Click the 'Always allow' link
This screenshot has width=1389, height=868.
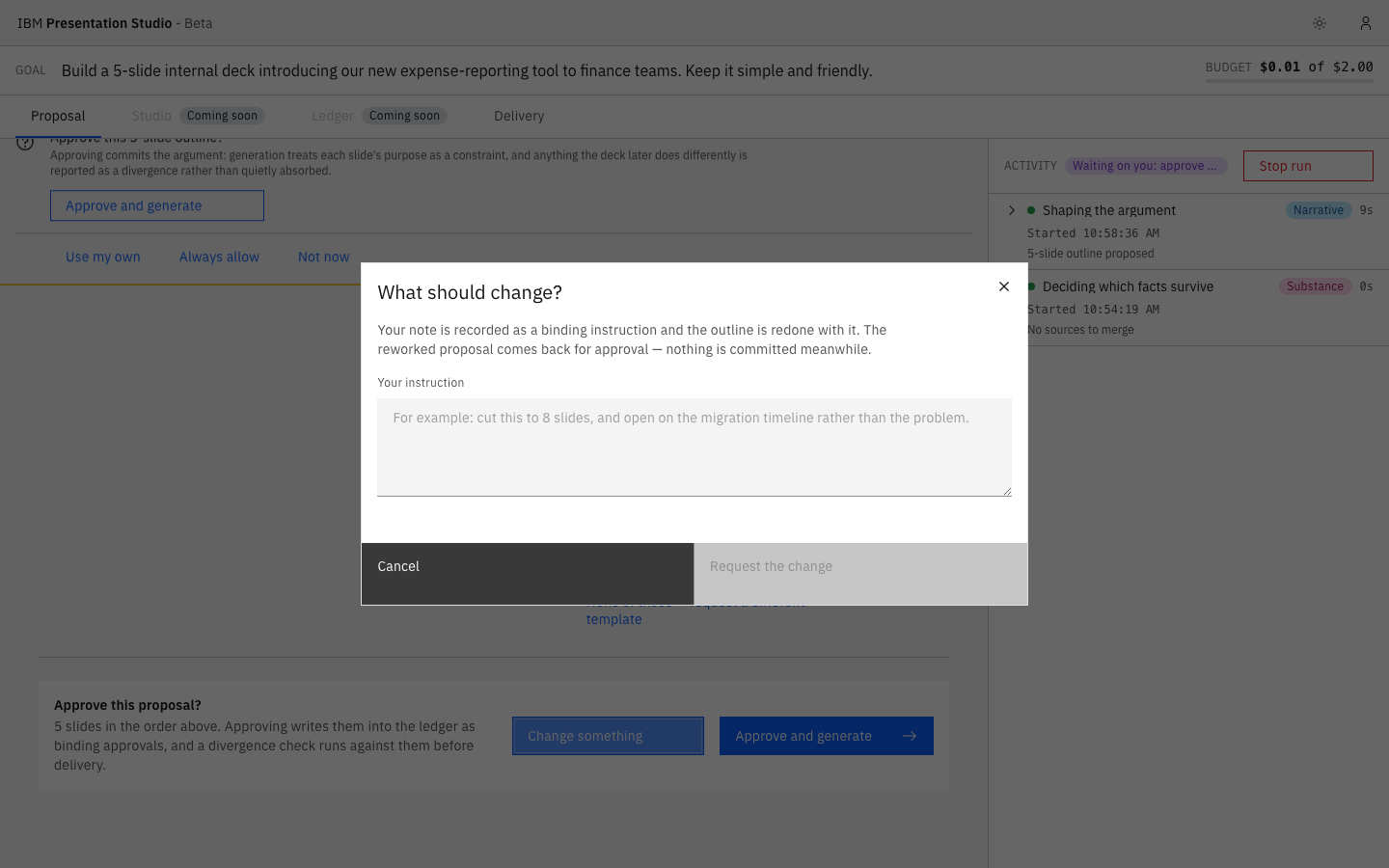(x=219, y=257)
